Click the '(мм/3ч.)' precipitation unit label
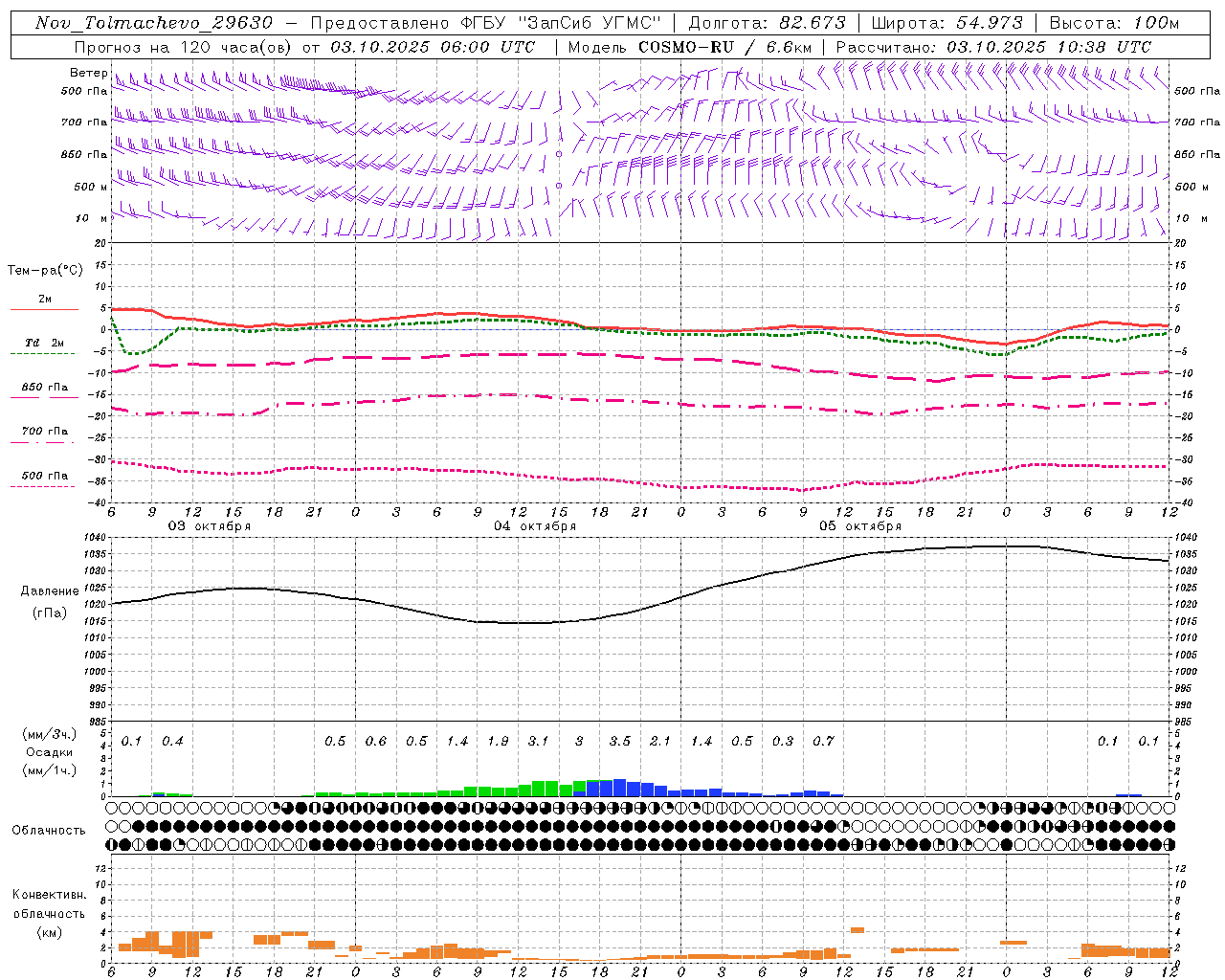This screenshot has height=980, width=1225. pos(49,734)
